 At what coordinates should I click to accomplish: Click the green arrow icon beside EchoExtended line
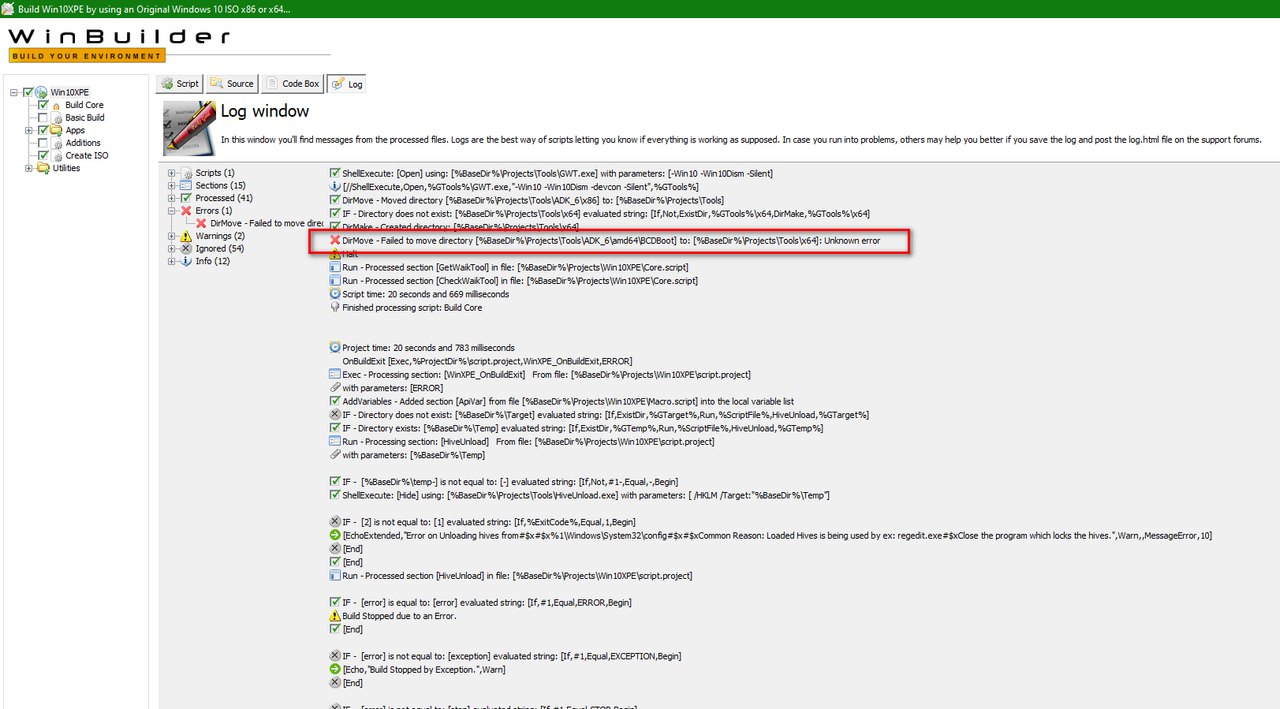click(335, 535)
